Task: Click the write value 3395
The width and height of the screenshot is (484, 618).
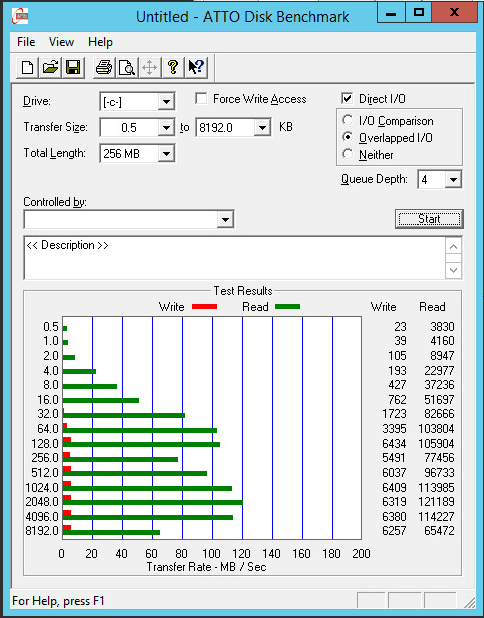Action: (394, 428)
